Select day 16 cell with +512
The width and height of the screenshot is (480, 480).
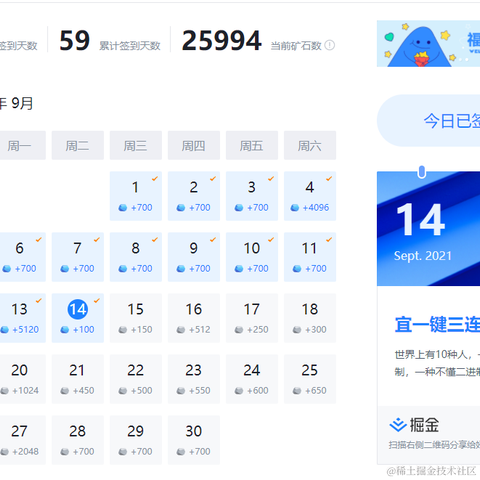[194, 318]
